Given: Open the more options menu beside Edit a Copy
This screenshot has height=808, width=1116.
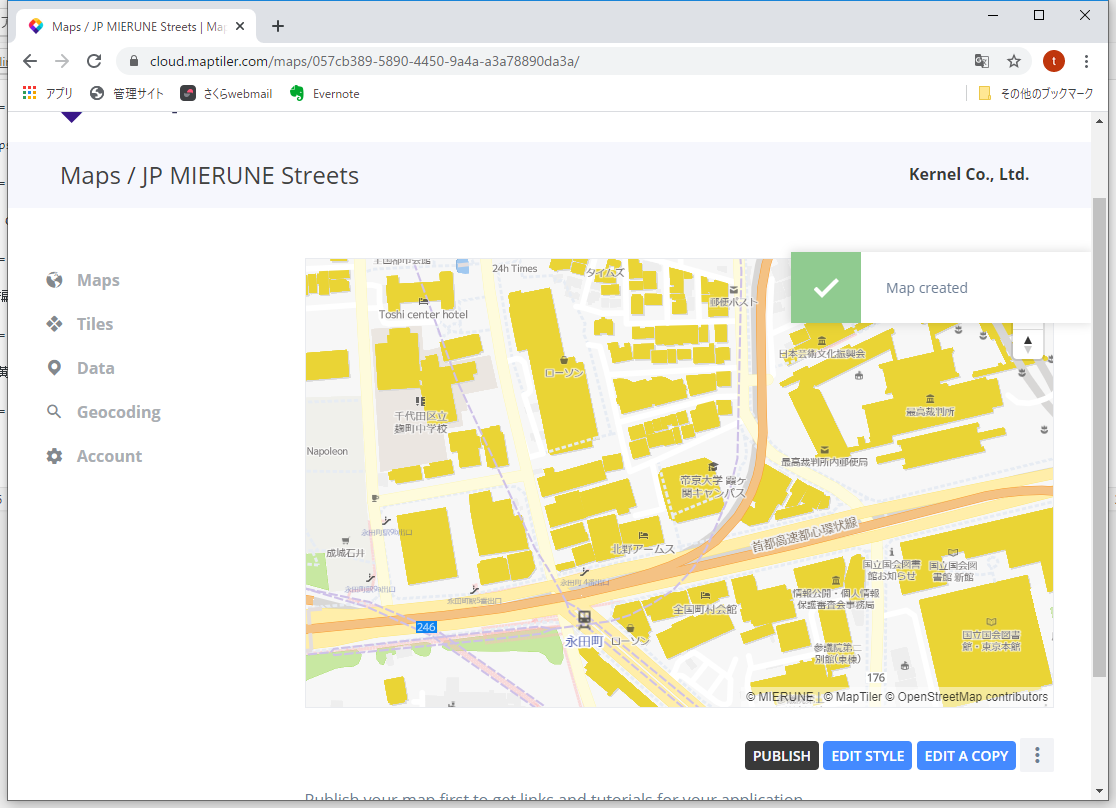Looking at the screenshot, I should click(1037, 756).
